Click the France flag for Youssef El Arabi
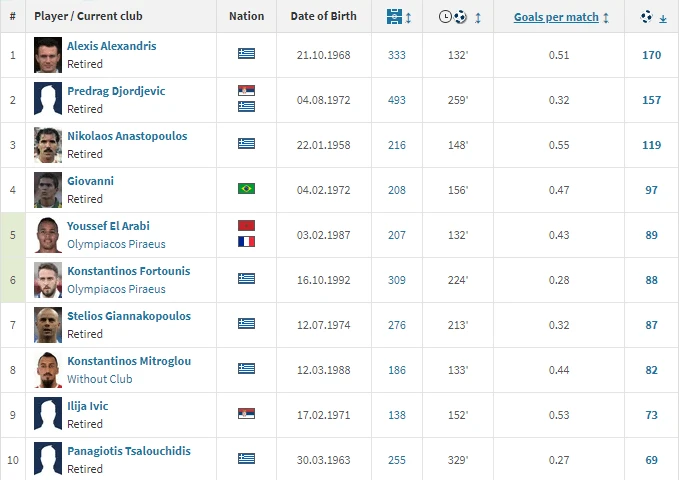This screenshot has height=480, width=679. click(246, 241)
